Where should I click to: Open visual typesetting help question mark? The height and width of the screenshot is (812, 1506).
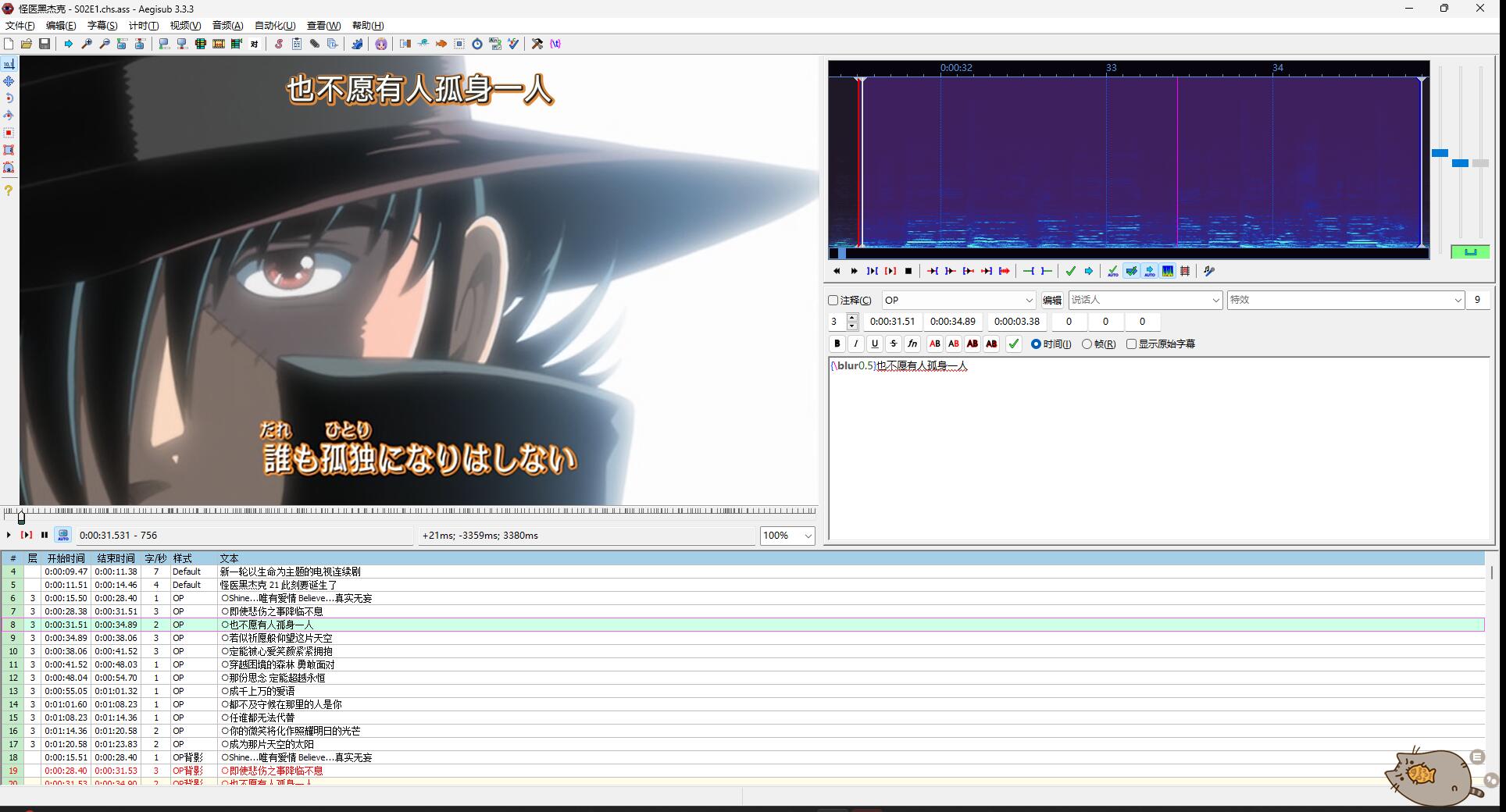pyautogui.click(x=9, y=191)
